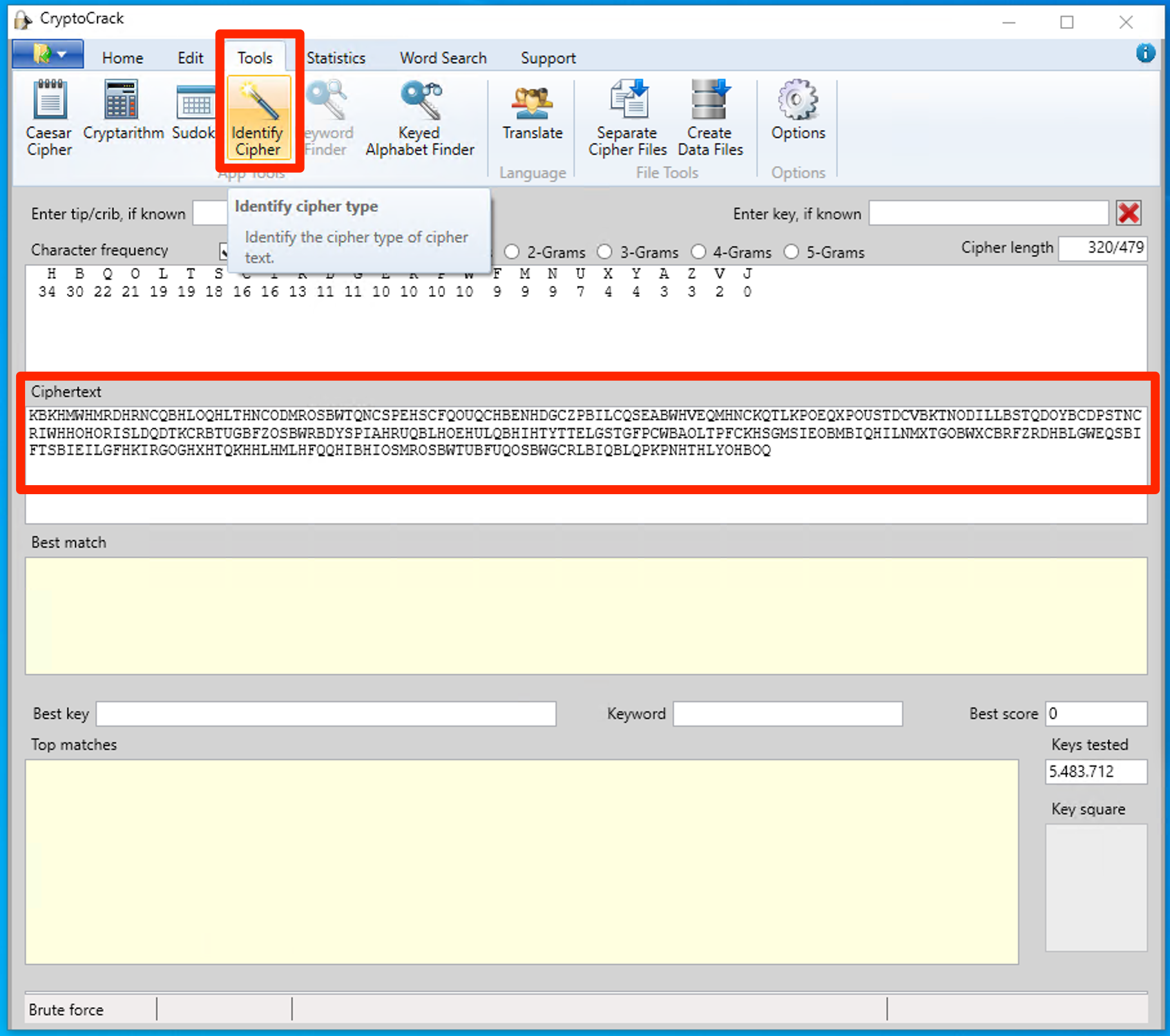Go to the Word Search tab

(x=443, y=58)
